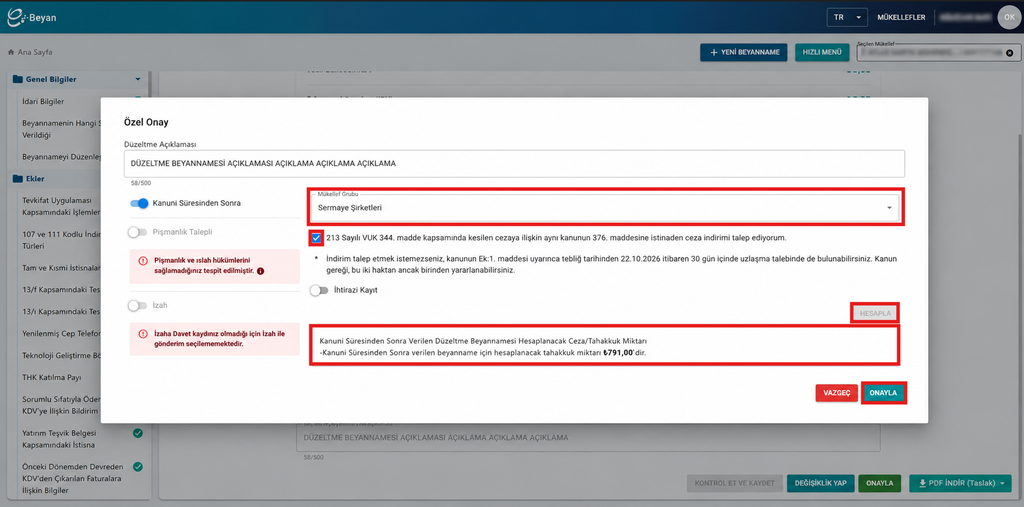Toggle Kanuni Süresinden Sonra switch
This screenshot has width=1024, height=507.
point(139,203)
